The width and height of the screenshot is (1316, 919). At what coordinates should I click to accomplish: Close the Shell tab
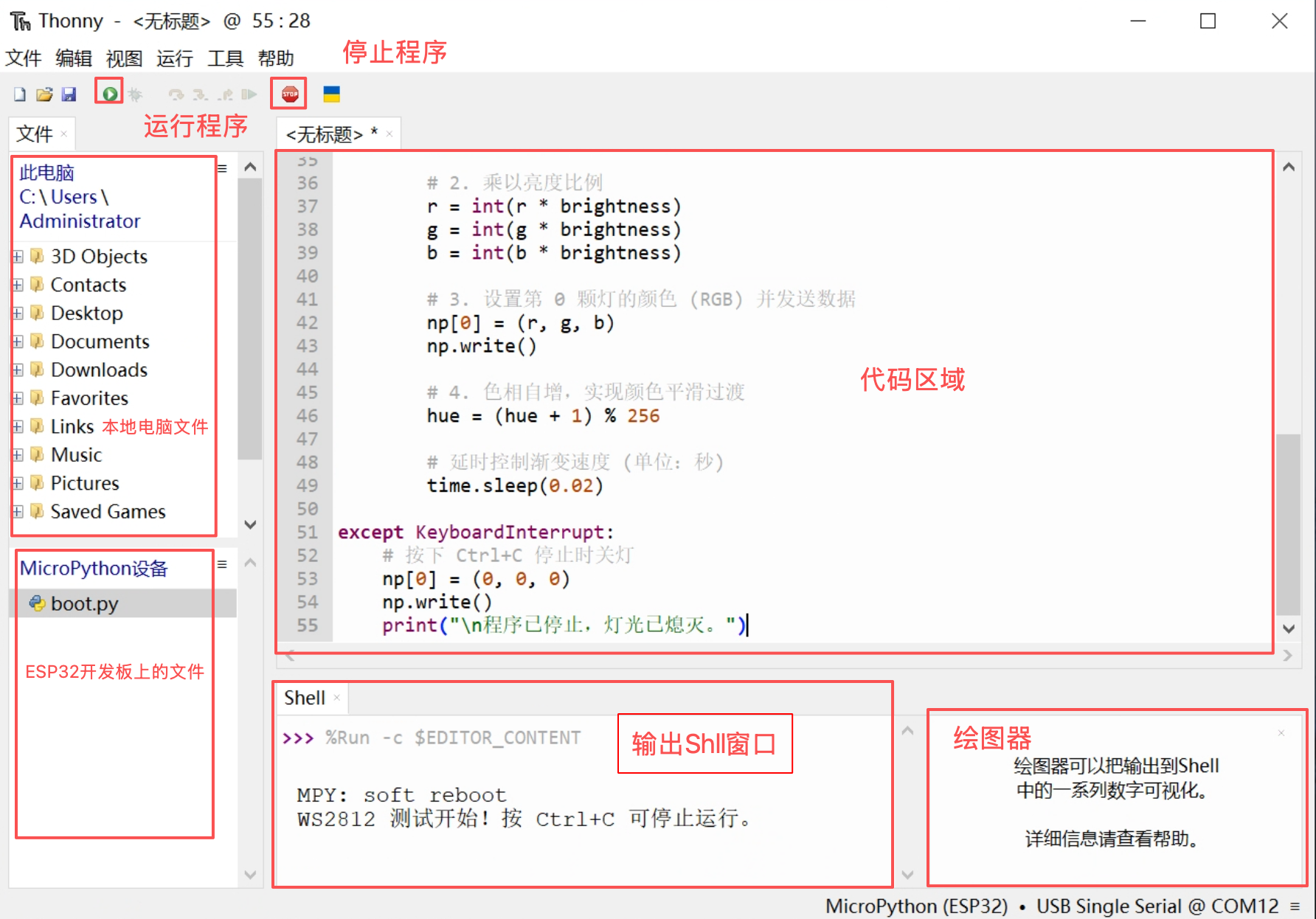point(337,698)
